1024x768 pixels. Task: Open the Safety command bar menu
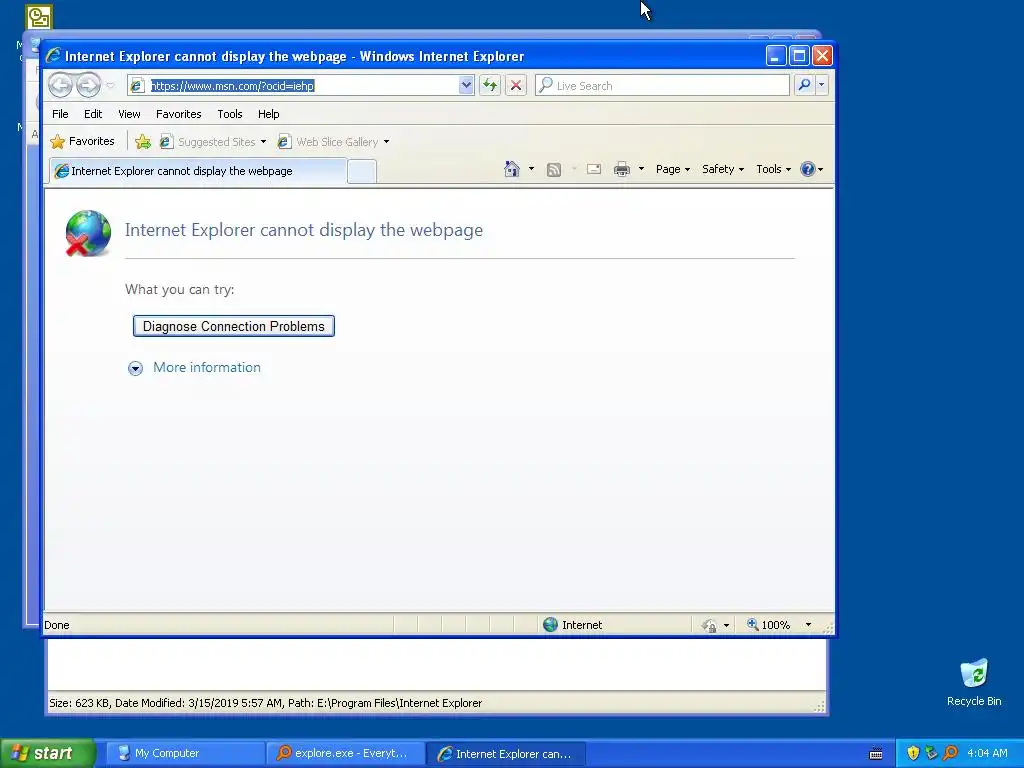pyautogui.click(x=723, y=169)
